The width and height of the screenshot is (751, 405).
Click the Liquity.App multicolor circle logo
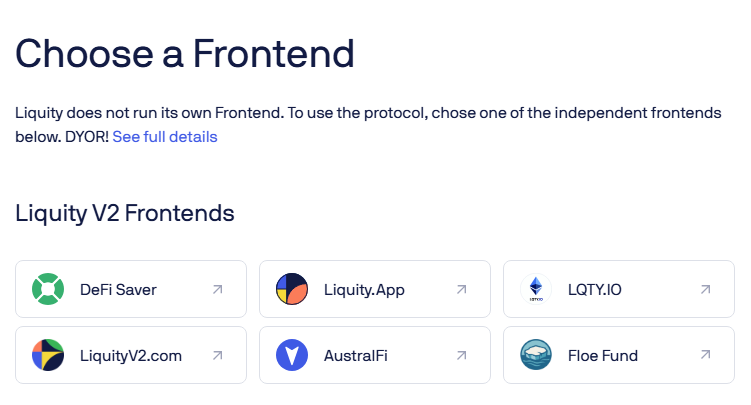coord(291,290)
